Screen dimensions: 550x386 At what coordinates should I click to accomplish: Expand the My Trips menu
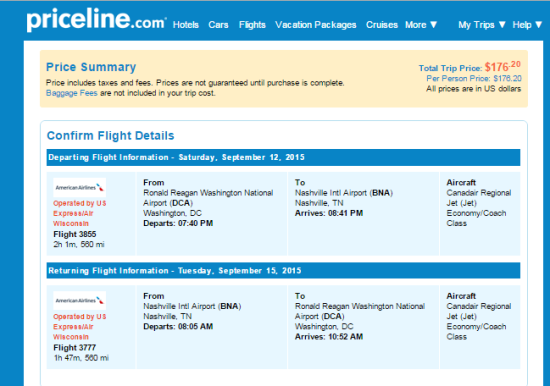pos(482,25)
